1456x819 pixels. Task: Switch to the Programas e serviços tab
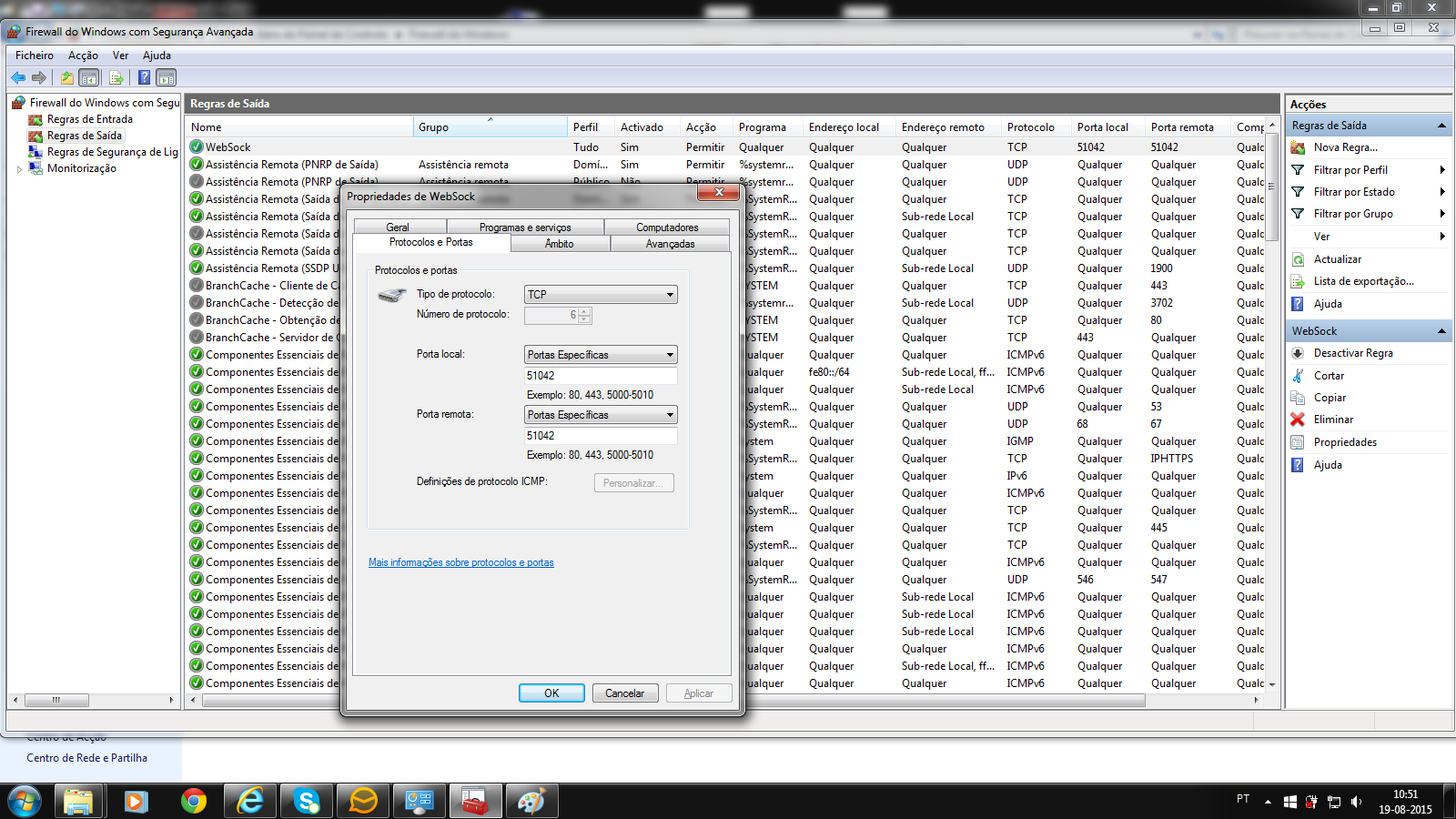pos(525,227)
